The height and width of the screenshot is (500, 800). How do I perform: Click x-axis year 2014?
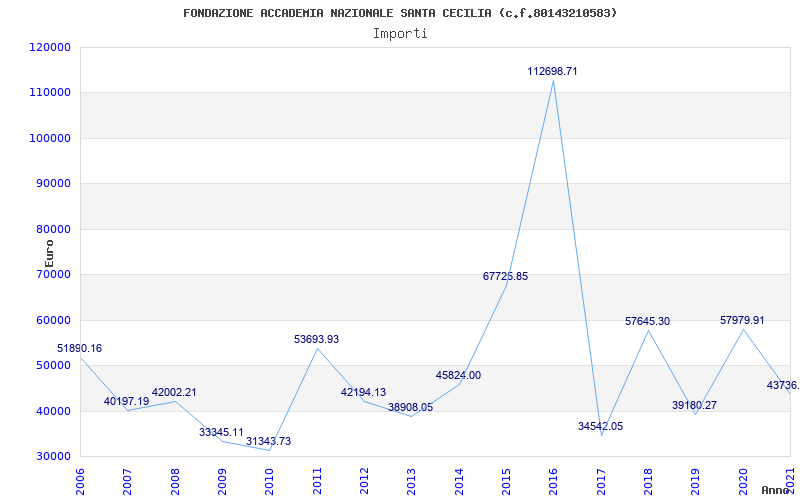point(459,482)
